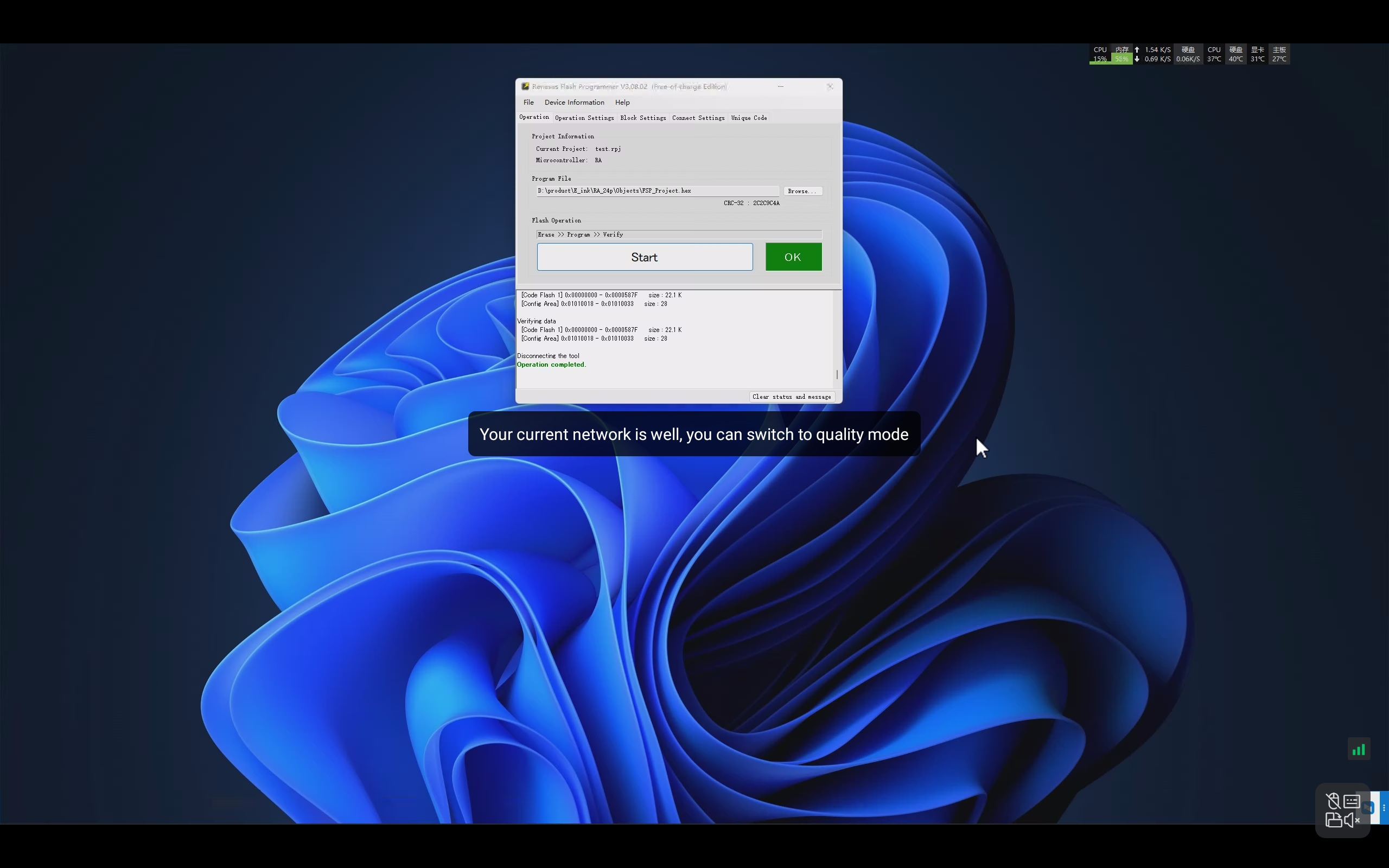Unmute the muted speaker icon in remote toolbar
This screenshot has height=868, width=1389.
[x=1352, y=820]
